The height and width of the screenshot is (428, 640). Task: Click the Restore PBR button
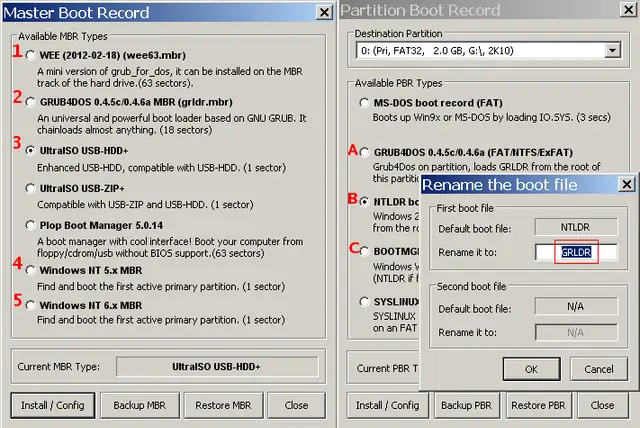538,406
